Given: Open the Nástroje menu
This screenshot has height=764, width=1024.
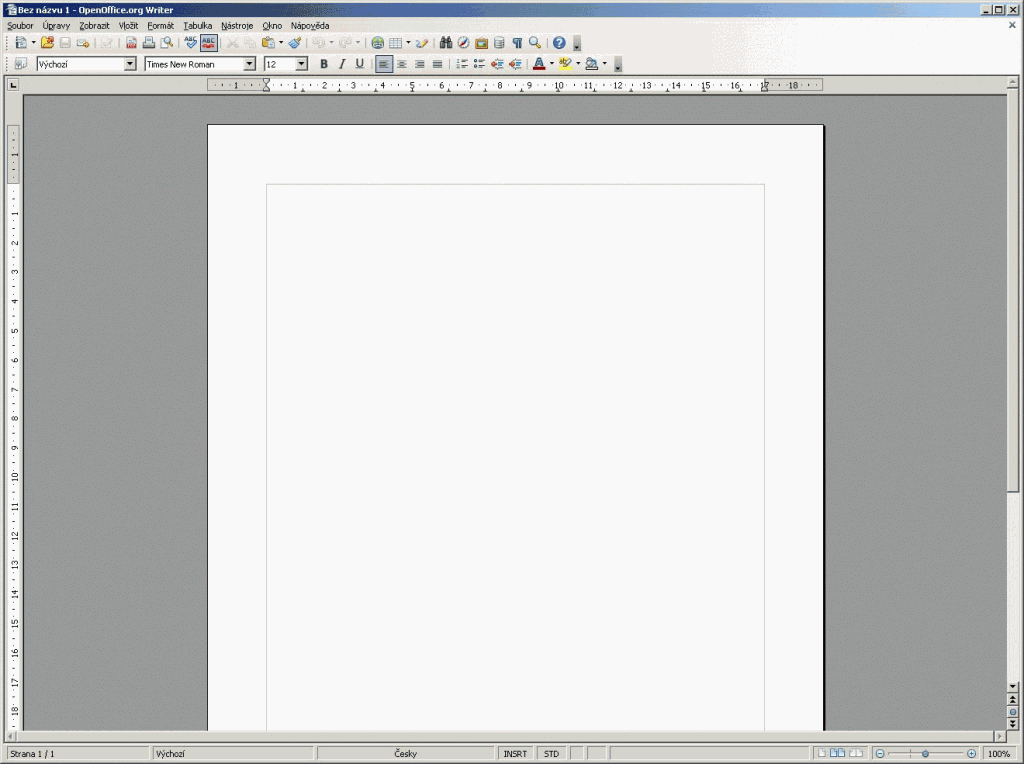Looking at the screenshot, I should 237,25.
